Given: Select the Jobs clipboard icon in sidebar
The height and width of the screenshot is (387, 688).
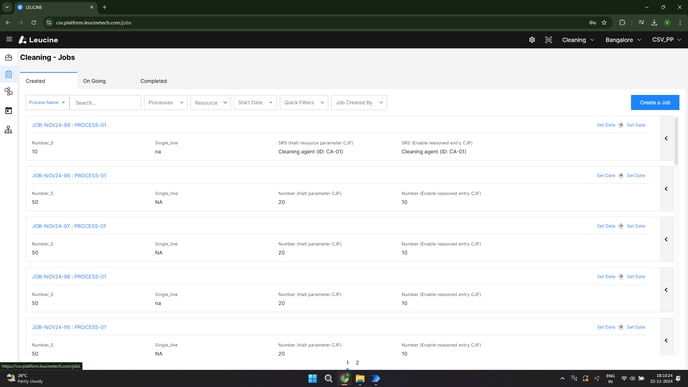Looking at the screenshot, I should click(8, 74).
